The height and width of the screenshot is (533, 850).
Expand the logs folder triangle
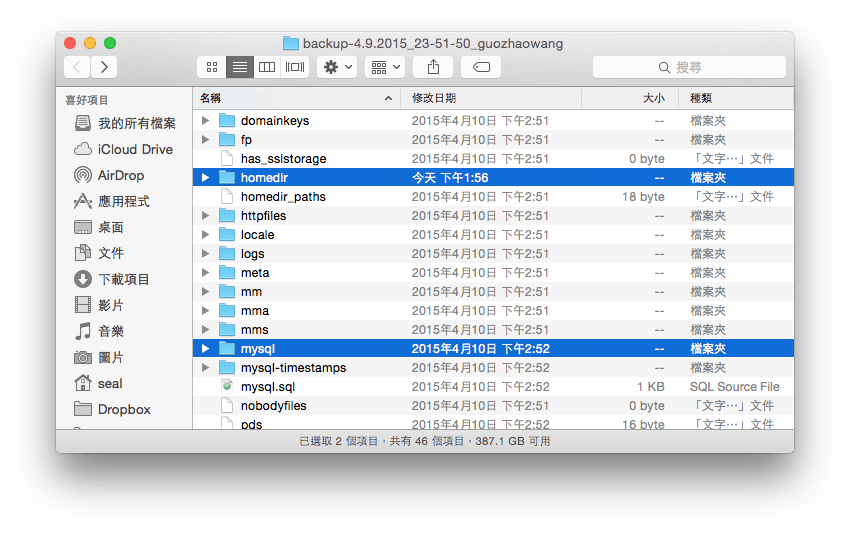205,253
